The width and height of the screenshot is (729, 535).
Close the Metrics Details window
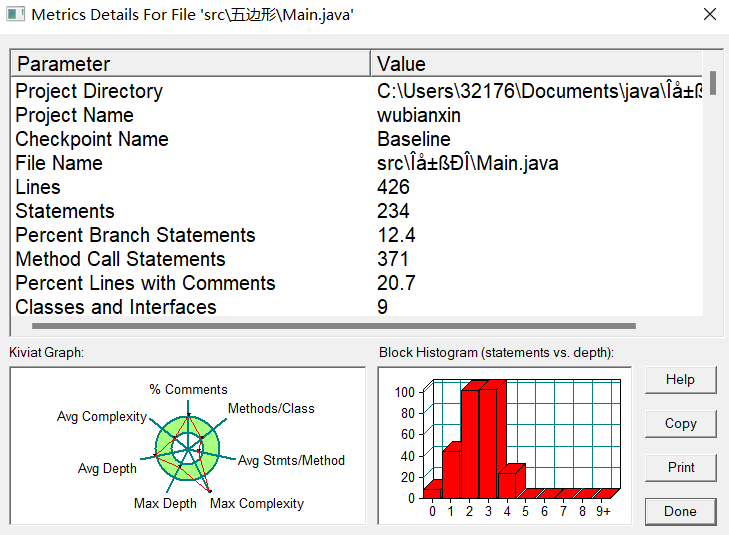(x=709, y=14)
